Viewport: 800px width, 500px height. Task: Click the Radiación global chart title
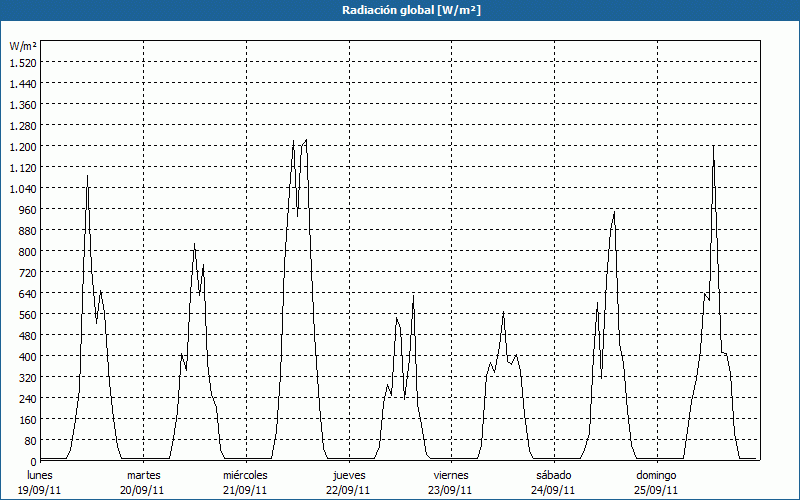click(400, 10)
